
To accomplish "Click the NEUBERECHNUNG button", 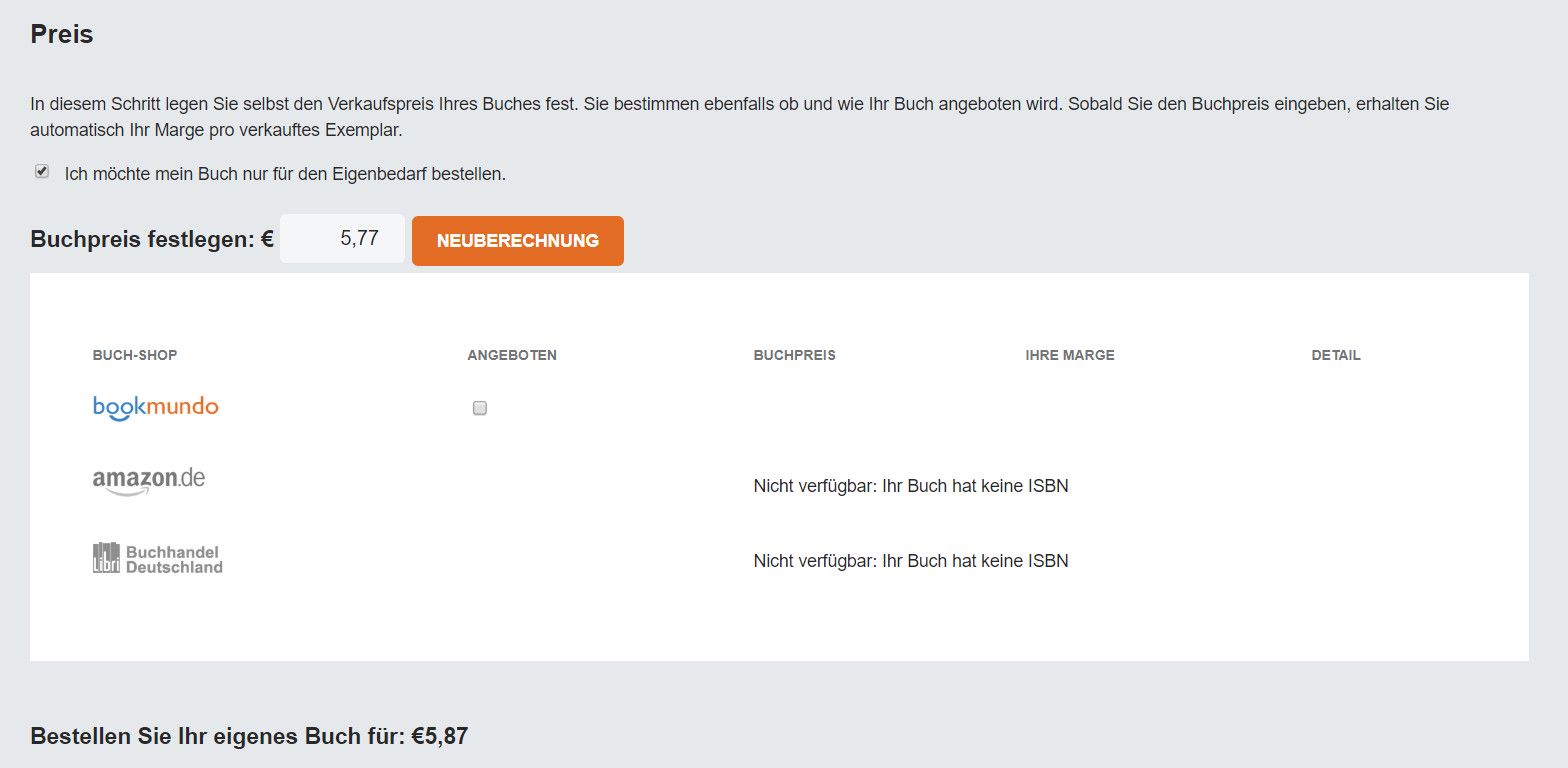I will tap(518, 241).
